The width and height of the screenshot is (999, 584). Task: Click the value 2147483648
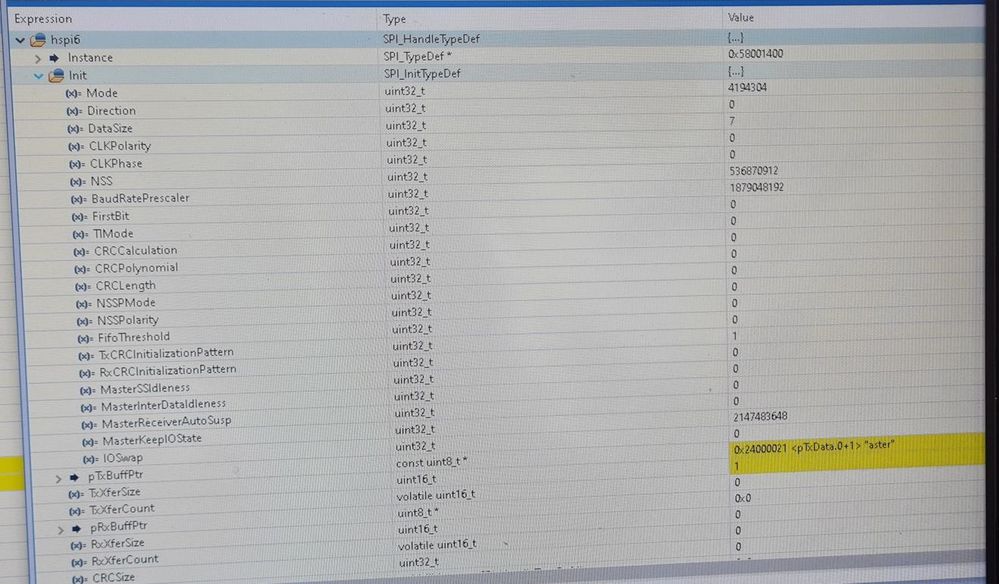click(x=760, y=417)
